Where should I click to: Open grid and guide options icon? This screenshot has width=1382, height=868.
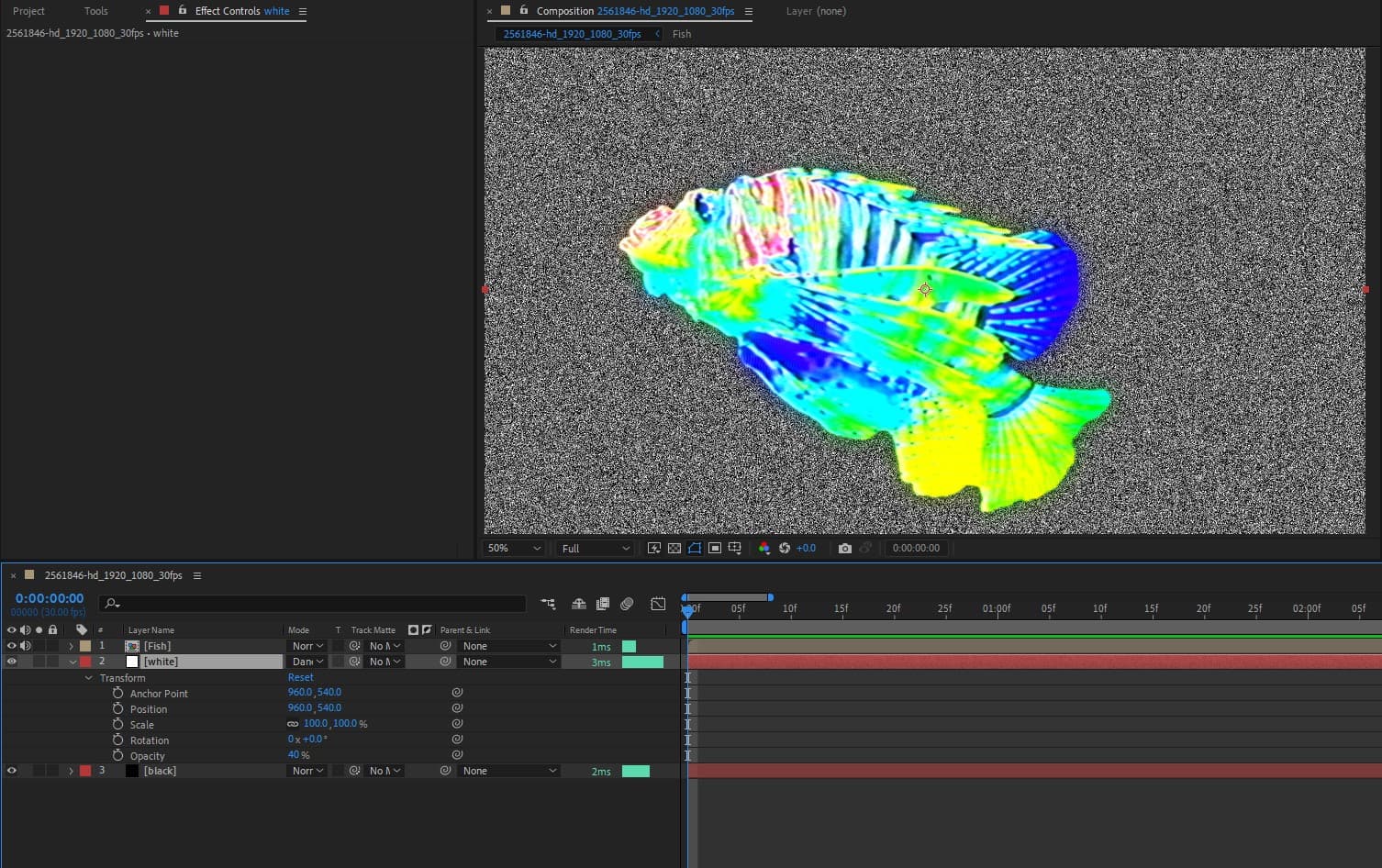pos(735,548)
